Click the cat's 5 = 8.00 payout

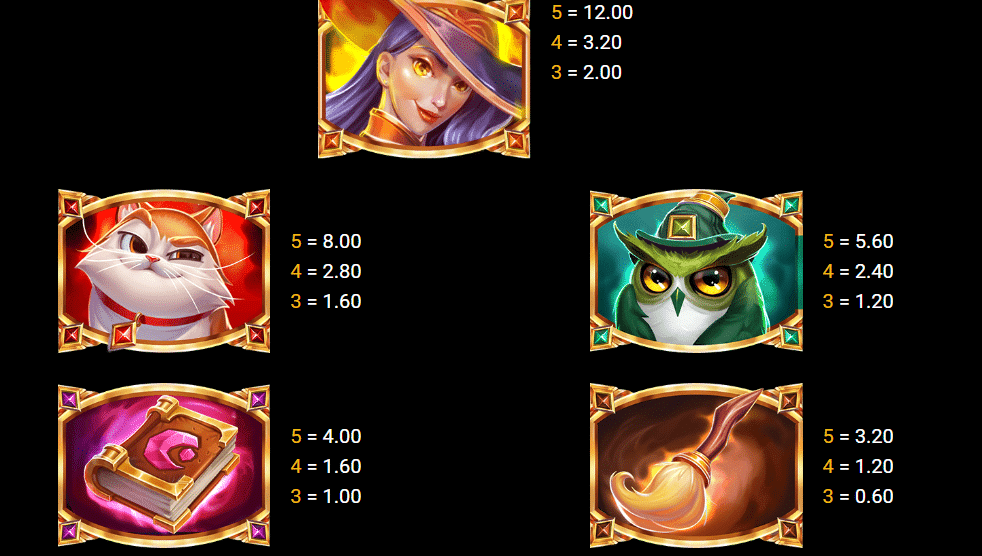click(326, 242)
